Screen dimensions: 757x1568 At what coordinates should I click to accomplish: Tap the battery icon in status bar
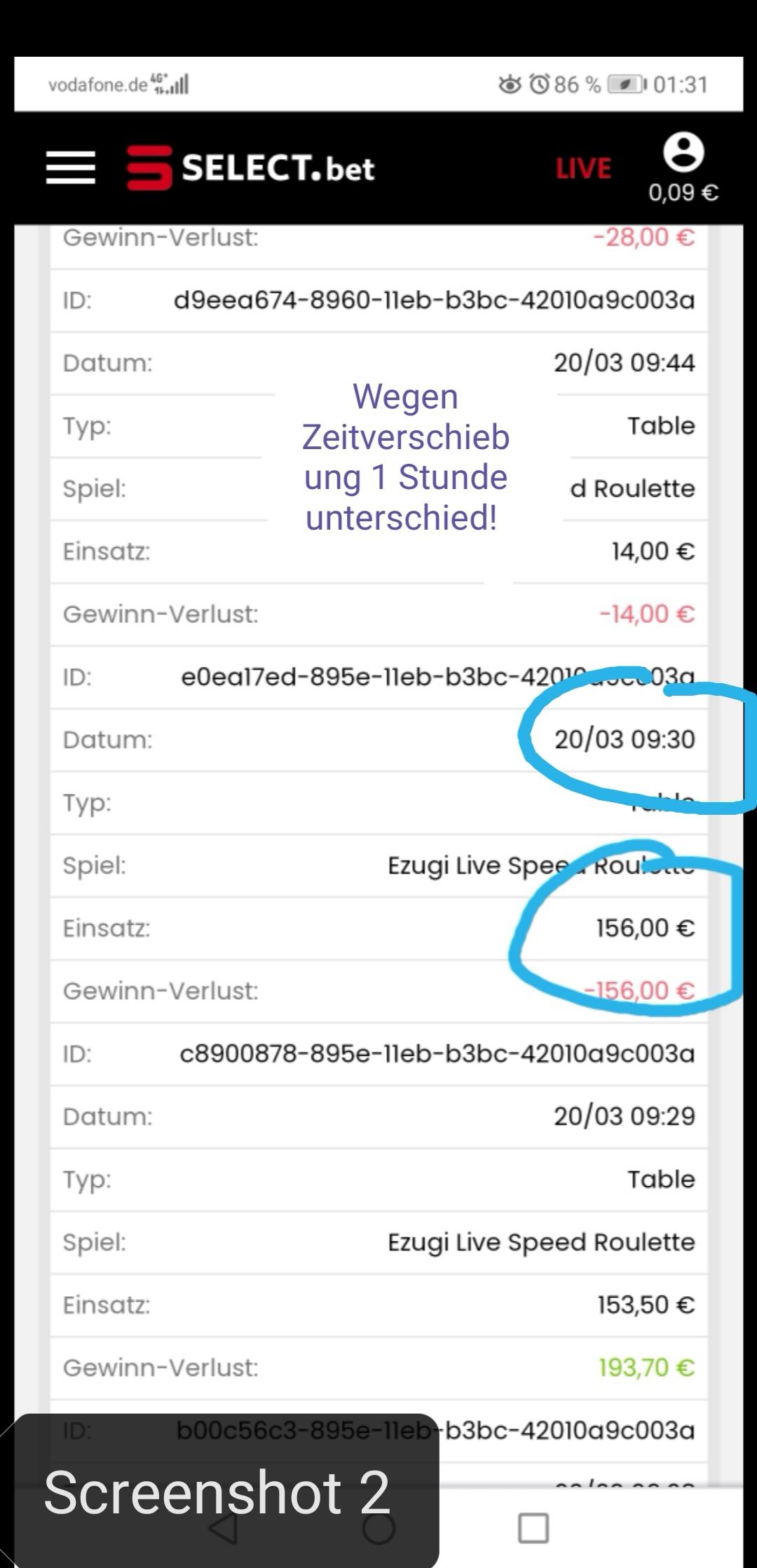click(x=626, y=85)
